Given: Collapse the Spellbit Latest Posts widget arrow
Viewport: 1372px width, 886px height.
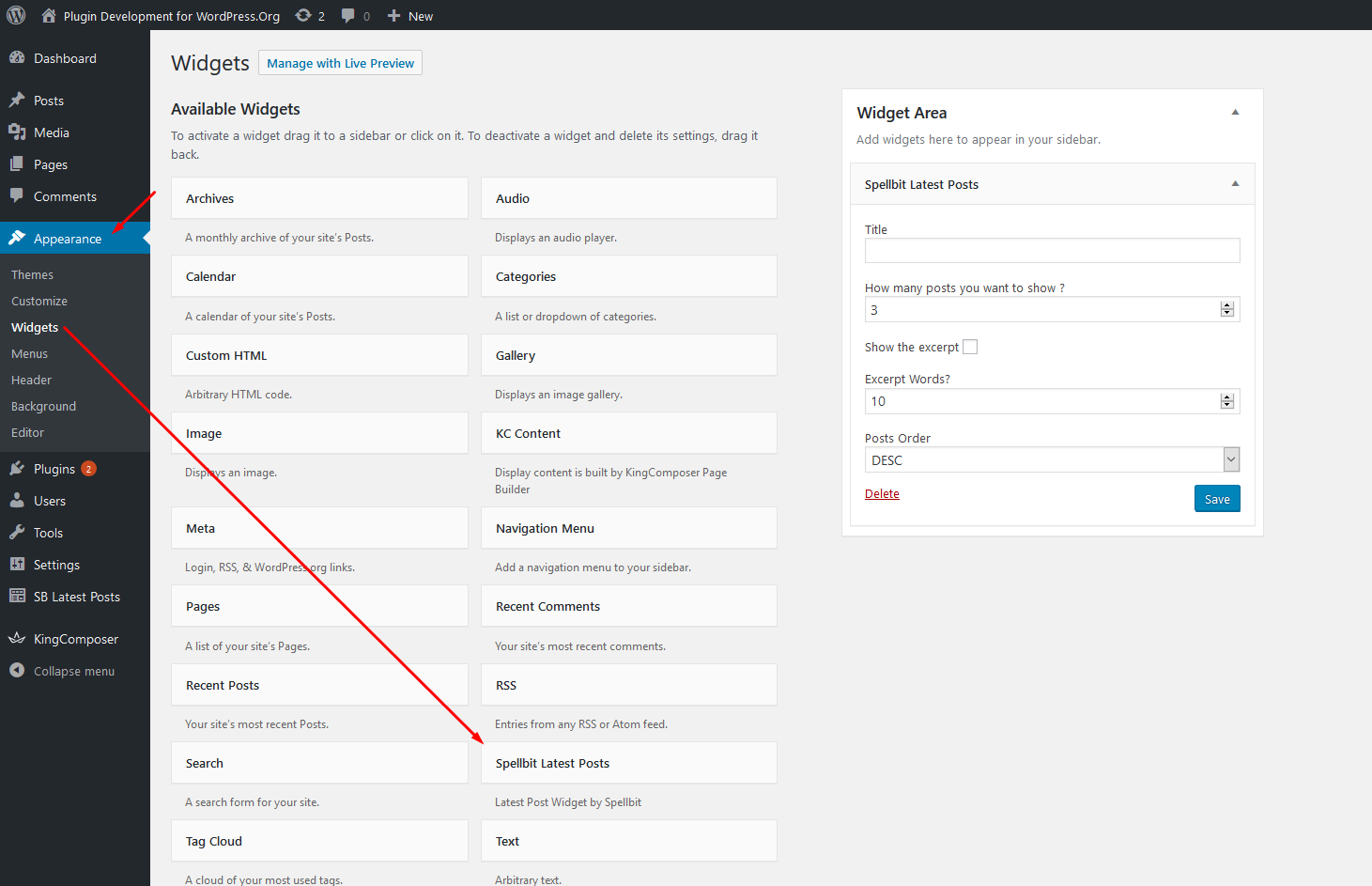Looking at the screenshot, I should 1236,184.
